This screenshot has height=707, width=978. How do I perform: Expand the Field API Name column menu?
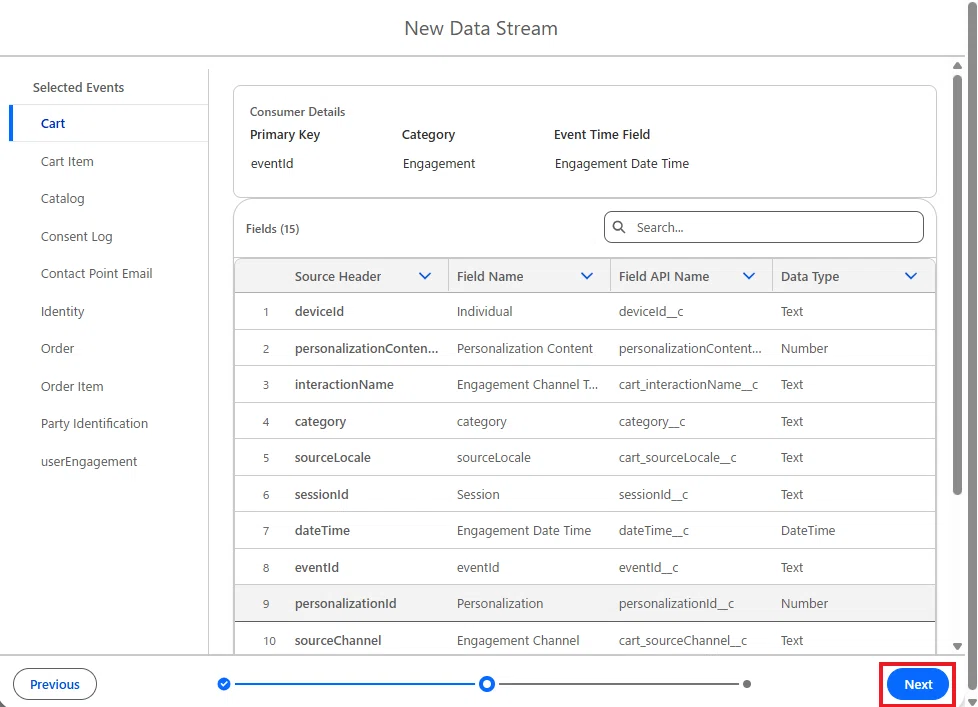749,276
